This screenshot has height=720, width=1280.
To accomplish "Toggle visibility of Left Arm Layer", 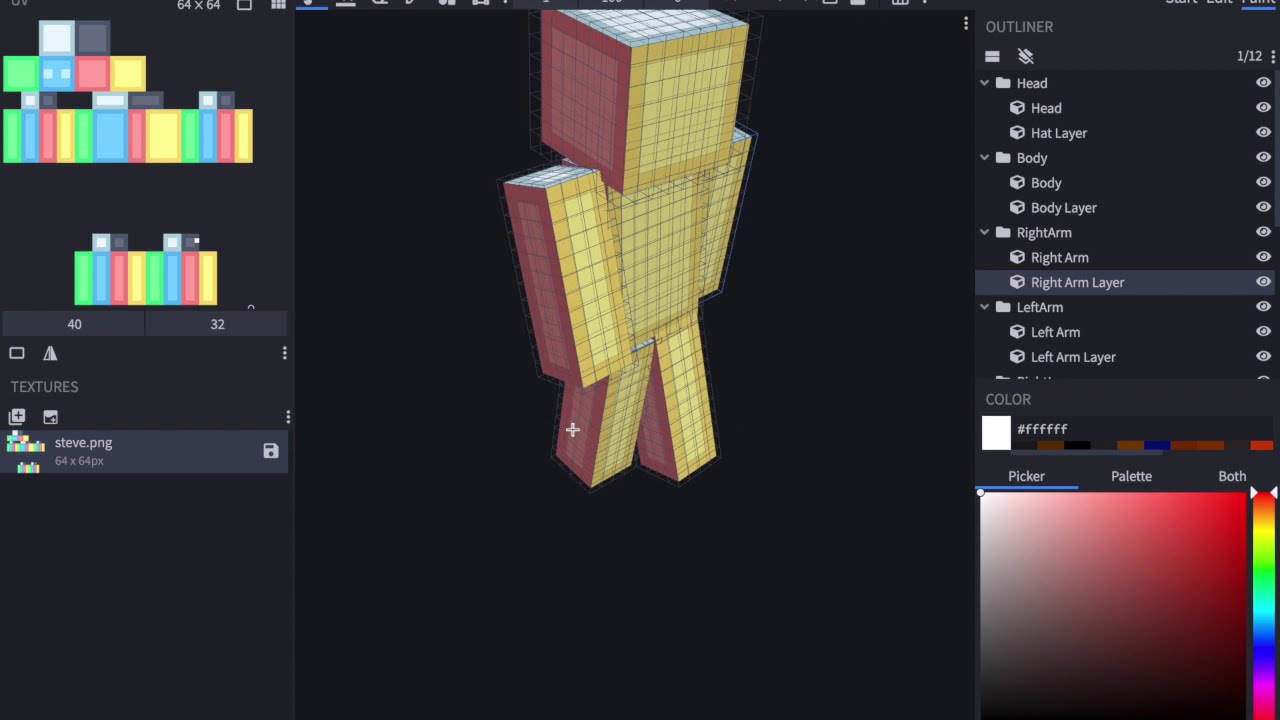I will point(1263,357).
